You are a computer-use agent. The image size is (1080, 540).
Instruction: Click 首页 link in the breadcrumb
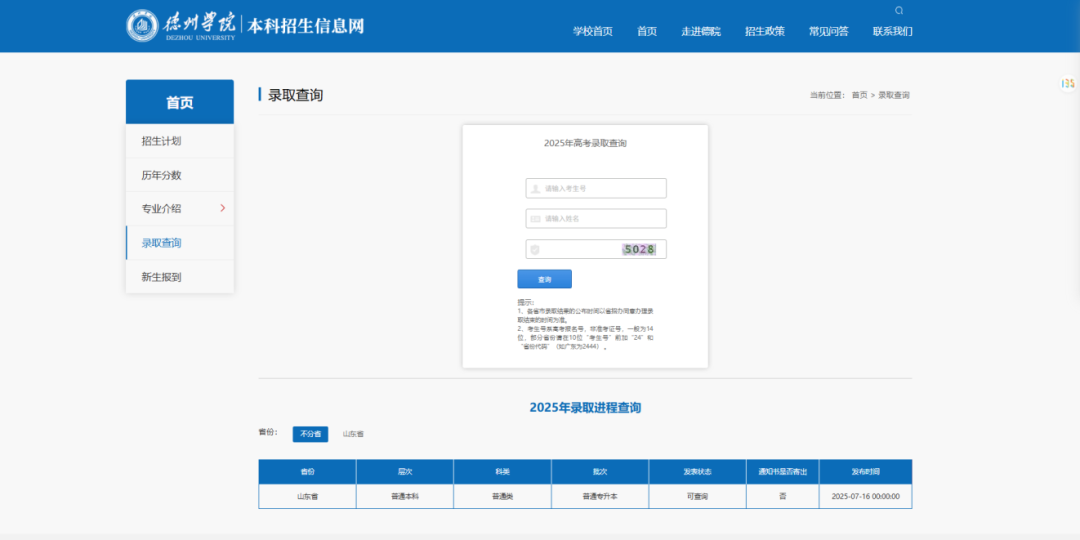coord(860,95)
